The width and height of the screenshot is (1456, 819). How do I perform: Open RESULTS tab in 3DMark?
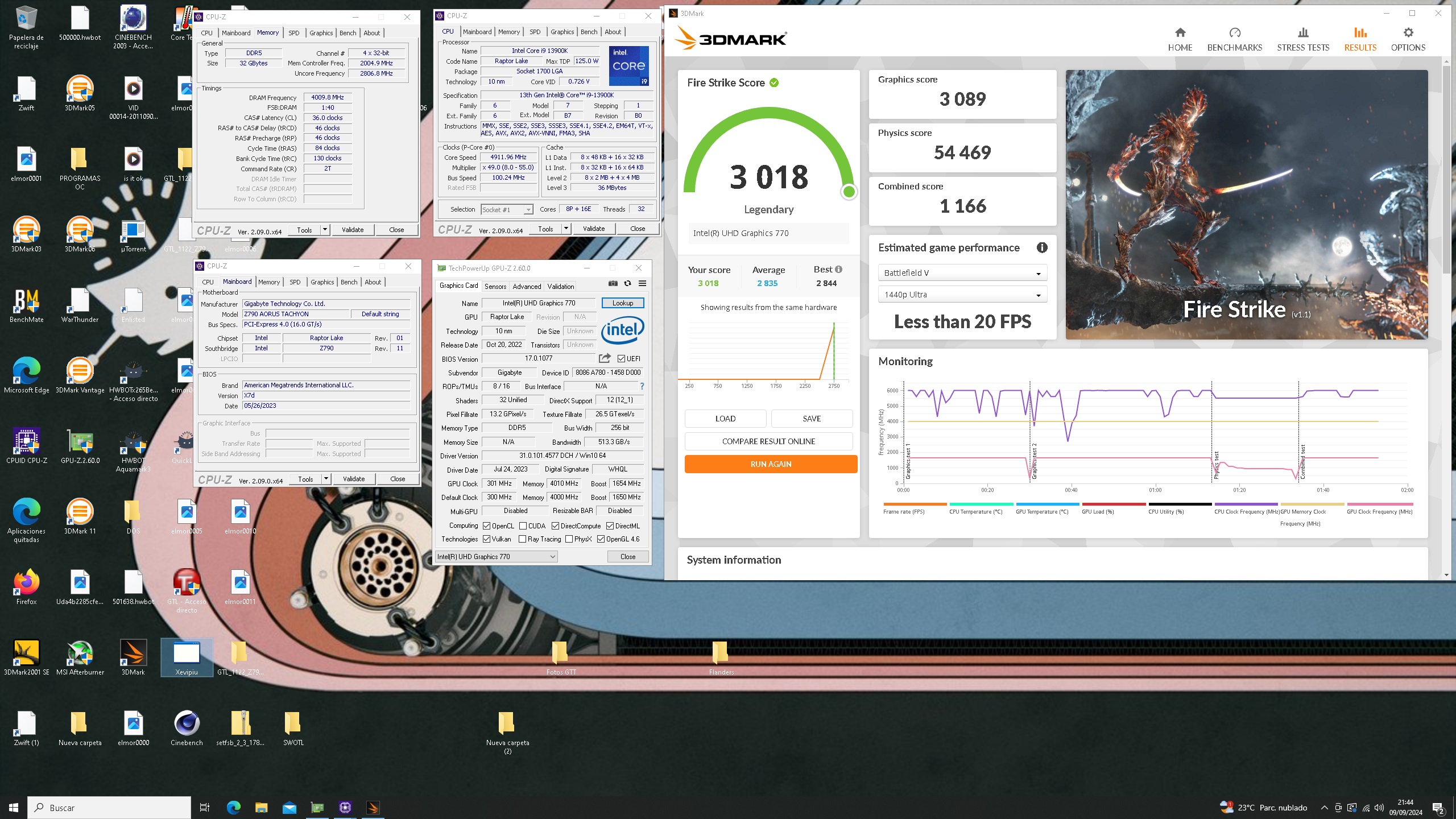pyautogui.click(x=1360, y=39)
